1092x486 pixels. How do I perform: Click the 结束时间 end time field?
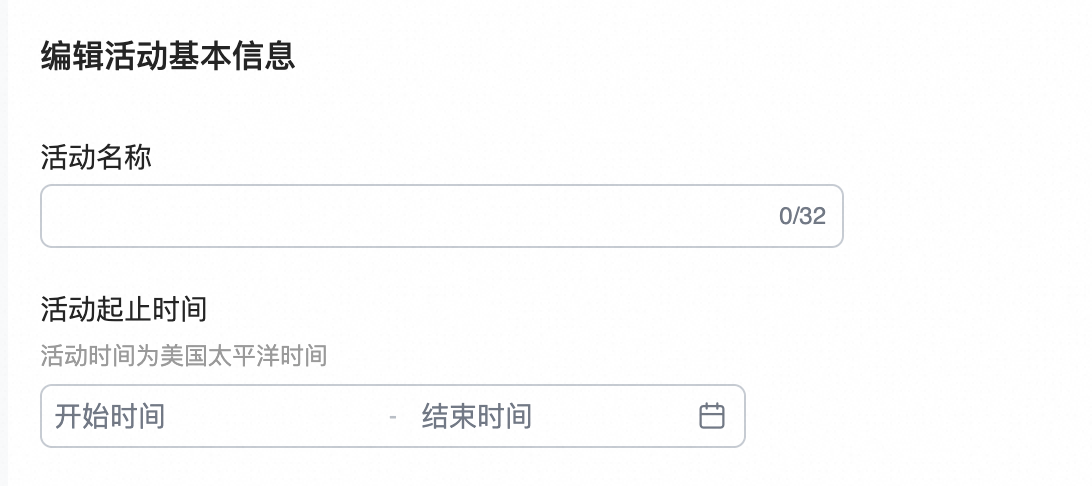pyautogui.click(x=477, y=416)
